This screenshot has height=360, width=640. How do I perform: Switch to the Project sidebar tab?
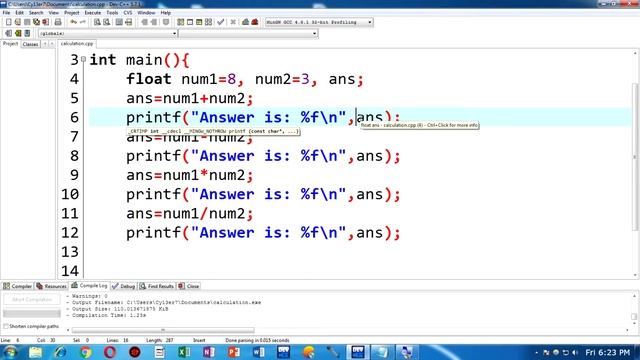pyautogui.click(x=10, y=44)
